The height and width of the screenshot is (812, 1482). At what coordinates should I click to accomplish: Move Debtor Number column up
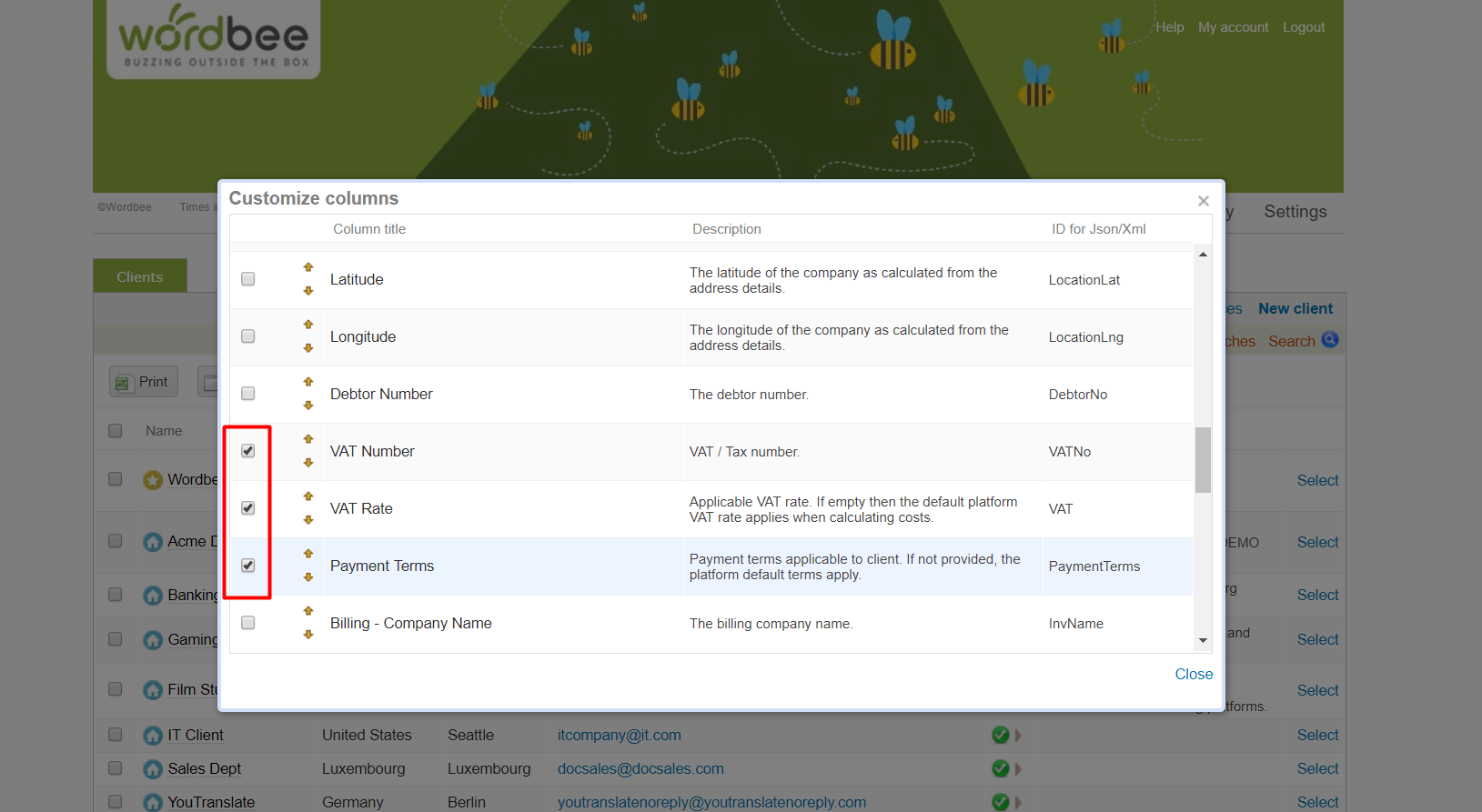tap(308, 382)
